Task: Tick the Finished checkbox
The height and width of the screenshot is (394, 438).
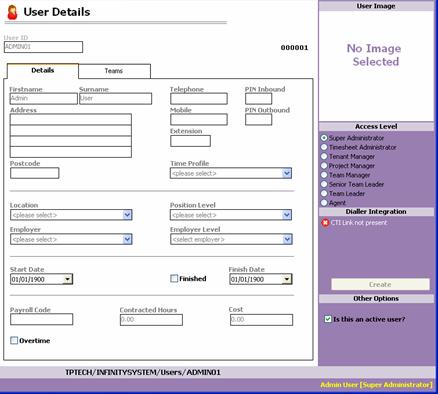Action: [174, 278]
